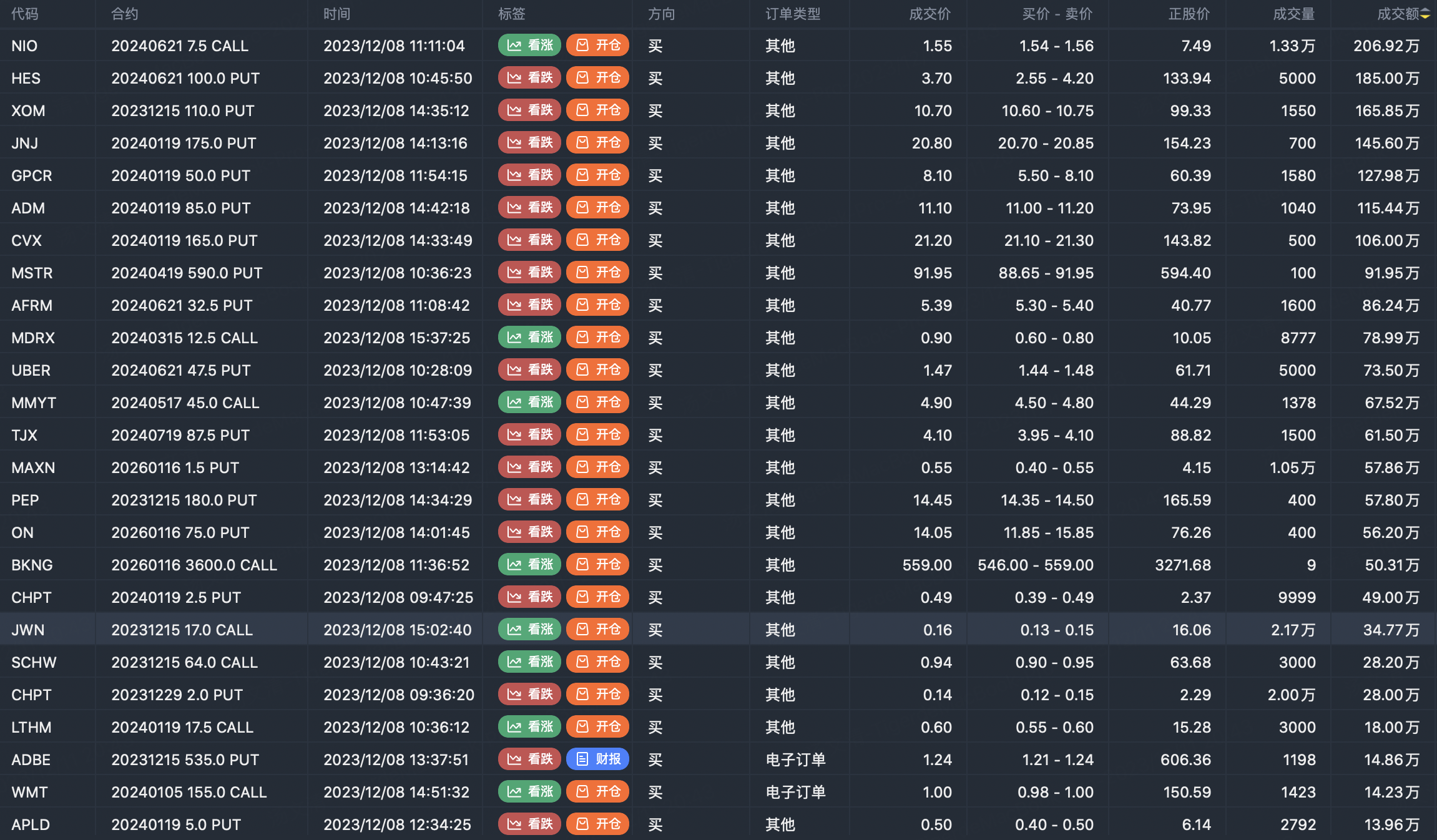Click the 看涨 tag in BKNG row
The width and height of the screenshot is (1437, 840).
point(529,565)
